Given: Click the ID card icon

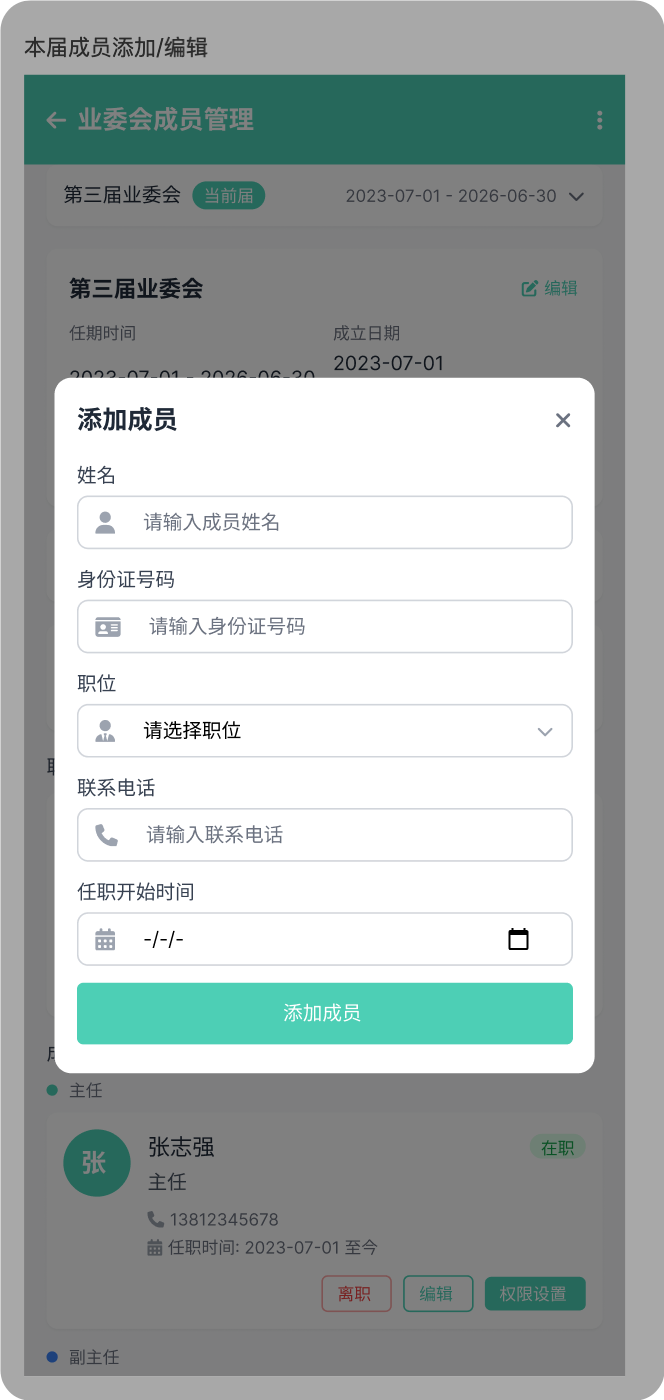Looking at the screenshot, I should click(108, 627).
